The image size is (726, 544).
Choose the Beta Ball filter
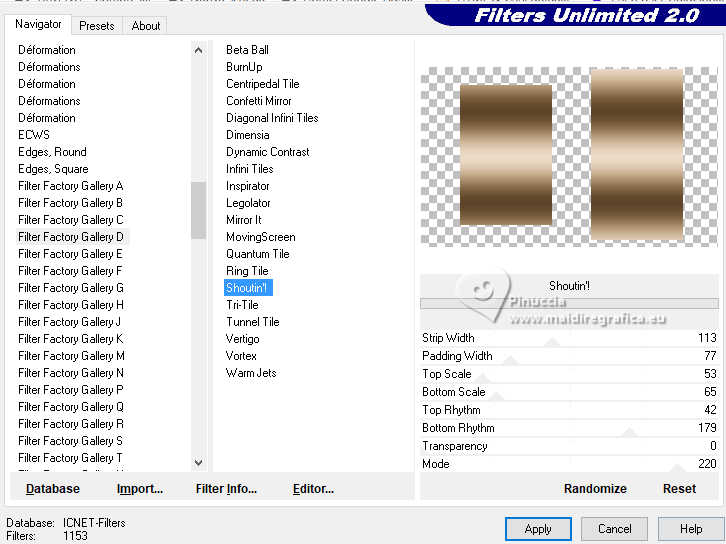247,50
